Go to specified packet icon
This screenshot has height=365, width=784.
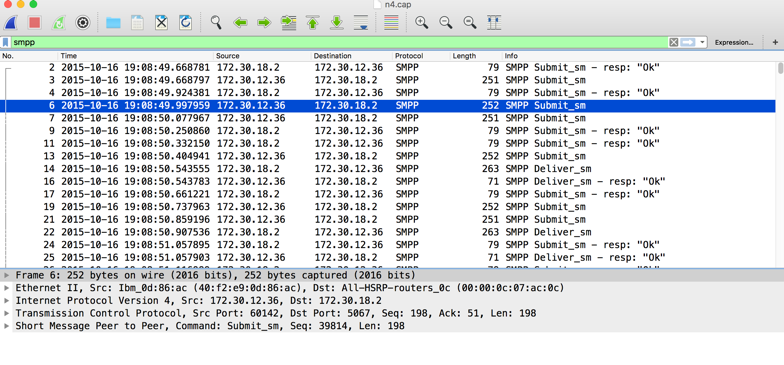(x=288, y=22)
